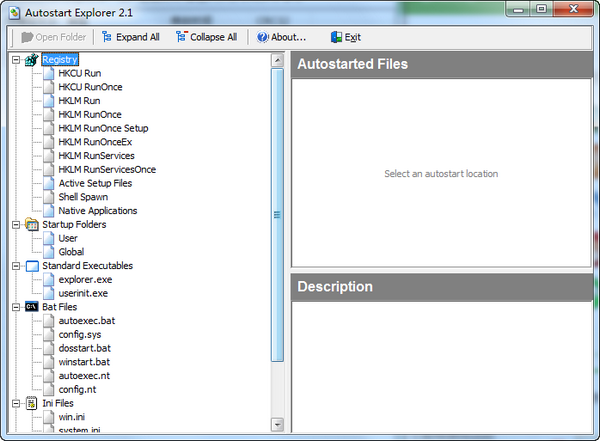Click the page icon beside explorer.exe

pyautogui.click(x=48, y=280)
